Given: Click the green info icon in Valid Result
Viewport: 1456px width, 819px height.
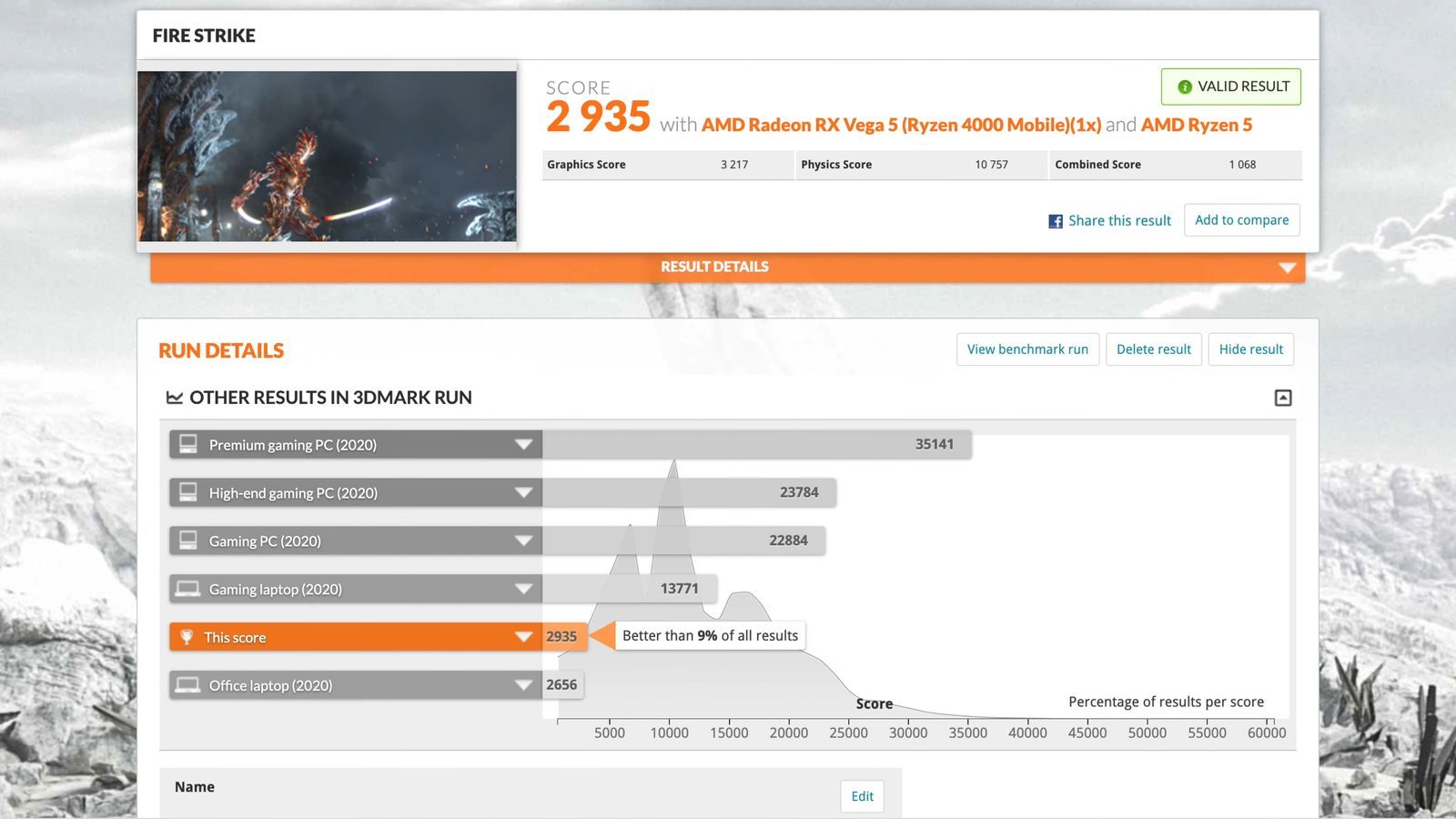Looking at the screenshot, I should pos(1185,86).
